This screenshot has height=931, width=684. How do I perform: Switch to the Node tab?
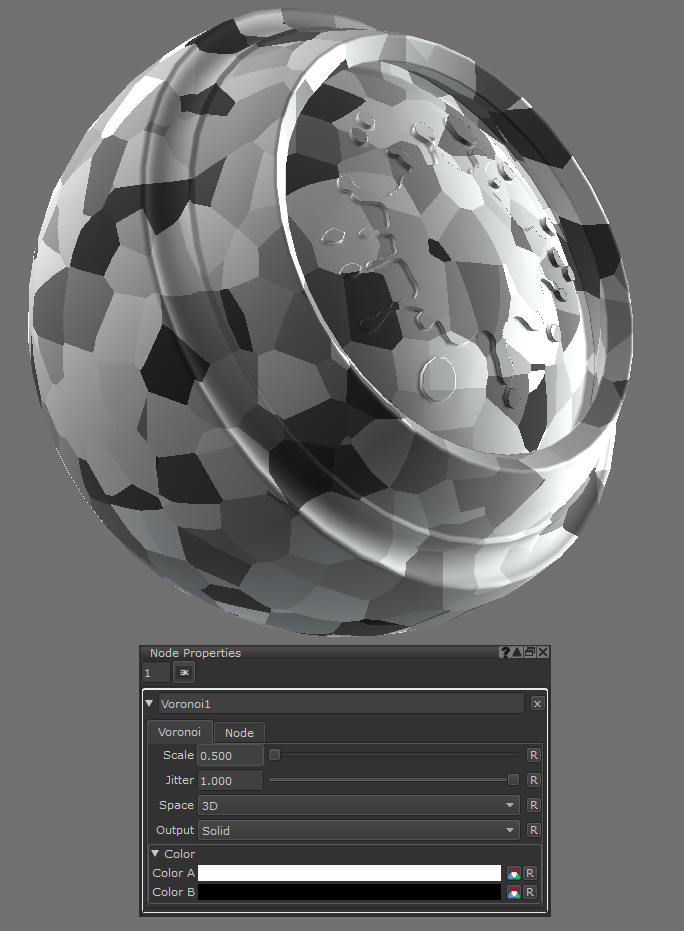(x=239, y=732)
